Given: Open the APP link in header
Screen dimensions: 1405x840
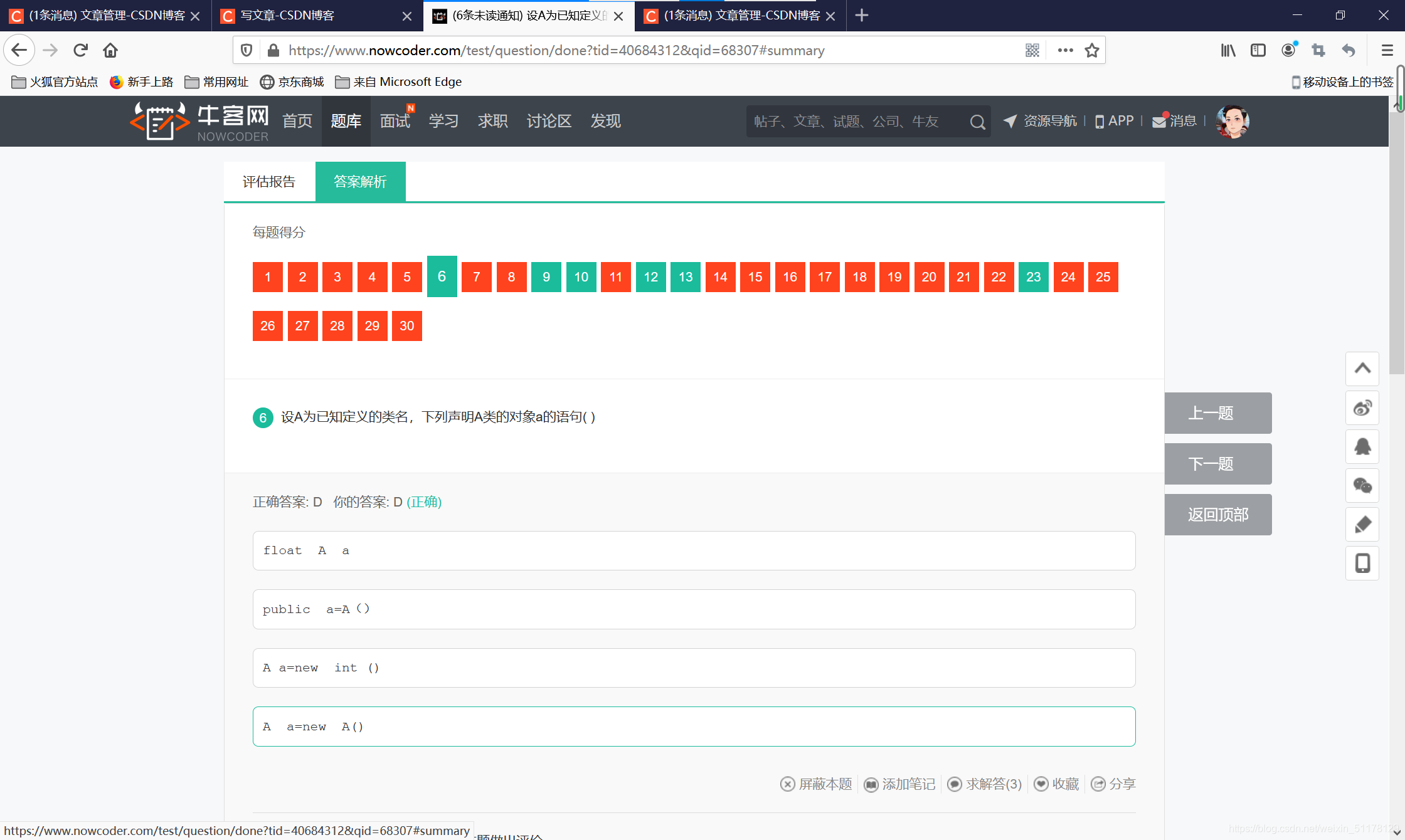Looking at the screenshot, I should pos(1115,121).
